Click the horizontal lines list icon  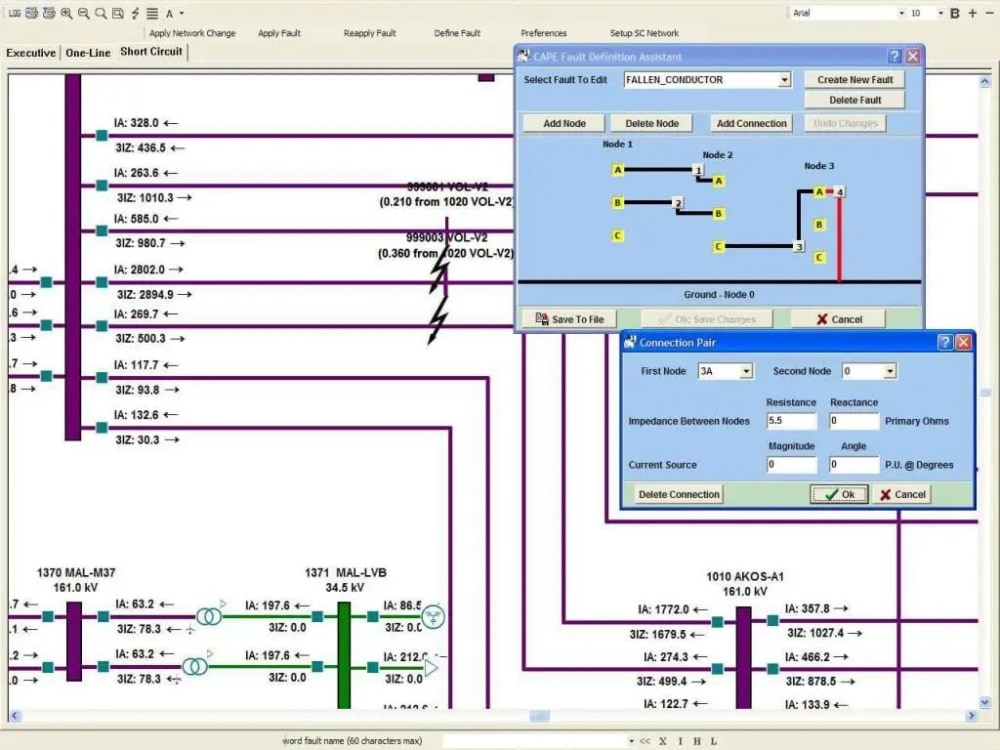[x=152, y=13]
